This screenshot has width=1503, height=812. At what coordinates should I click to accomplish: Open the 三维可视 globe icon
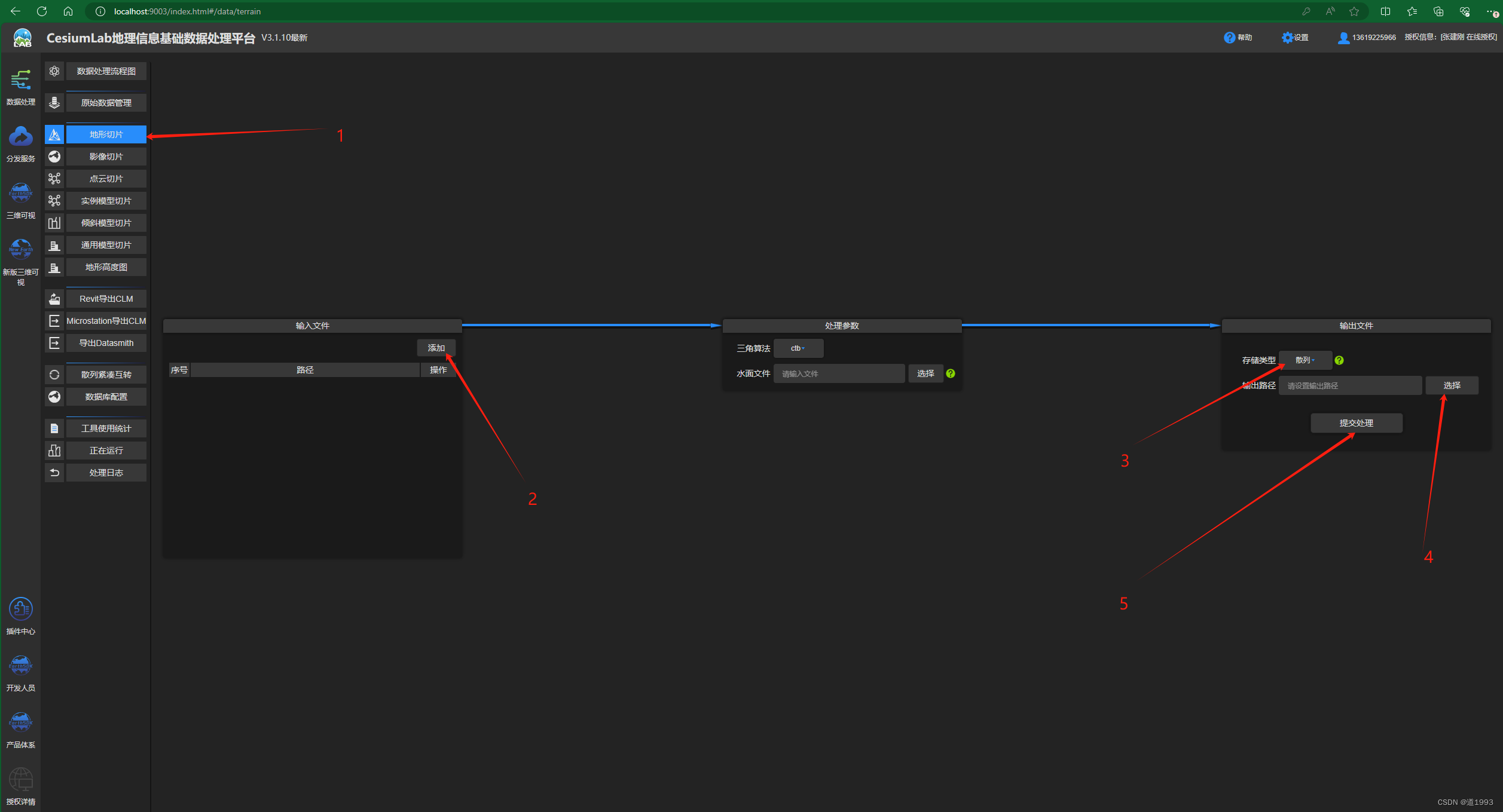pyautogui.click(x=21, y=194)
